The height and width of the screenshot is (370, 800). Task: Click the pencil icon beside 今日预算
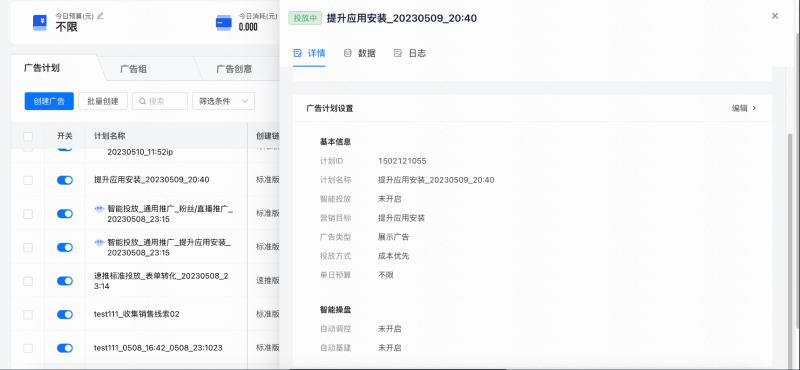click(x=101, y=16)
